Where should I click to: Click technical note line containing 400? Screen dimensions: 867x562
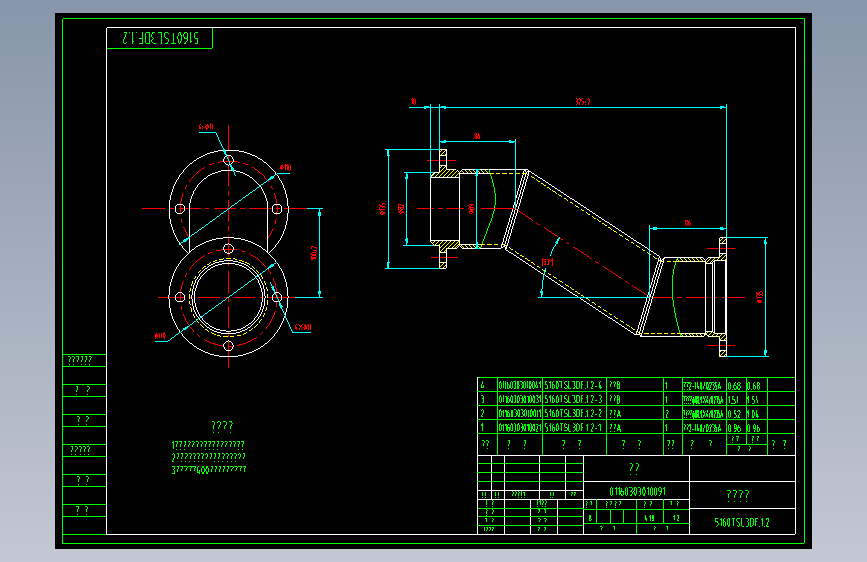[209, 470]
